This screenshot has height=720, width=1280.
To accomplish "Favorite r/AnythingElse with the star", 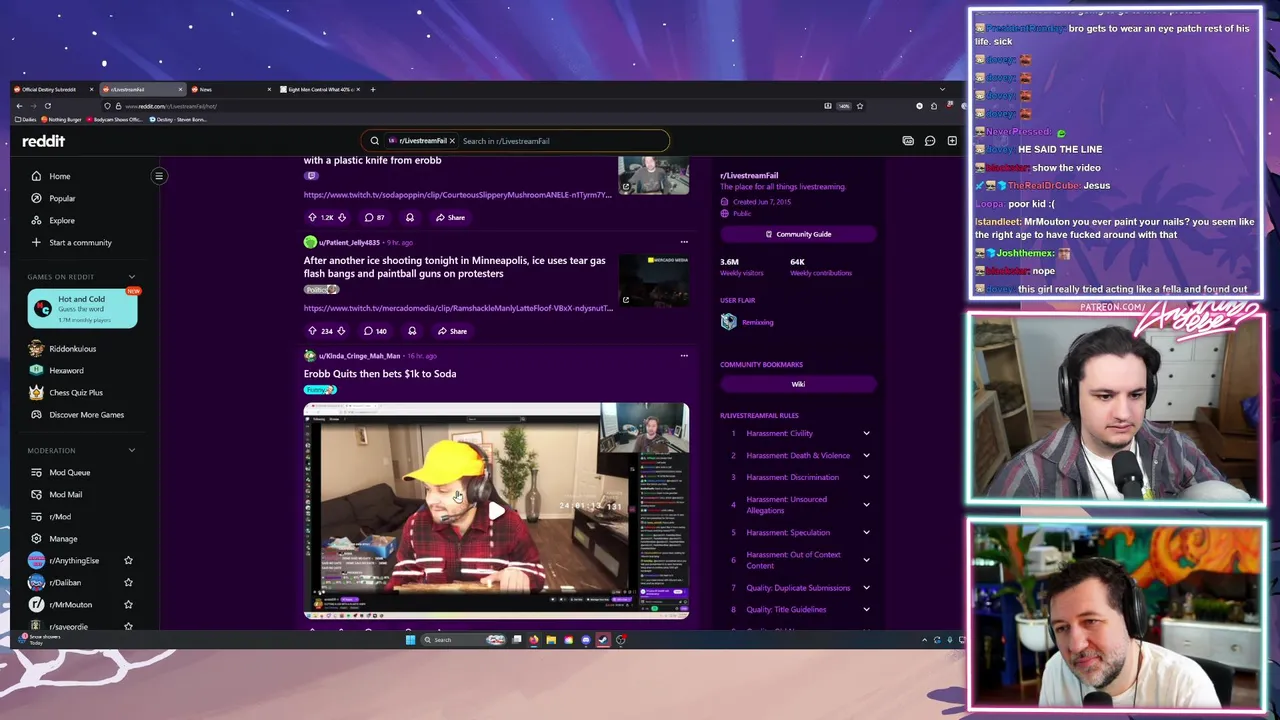I will click(128, 561).
